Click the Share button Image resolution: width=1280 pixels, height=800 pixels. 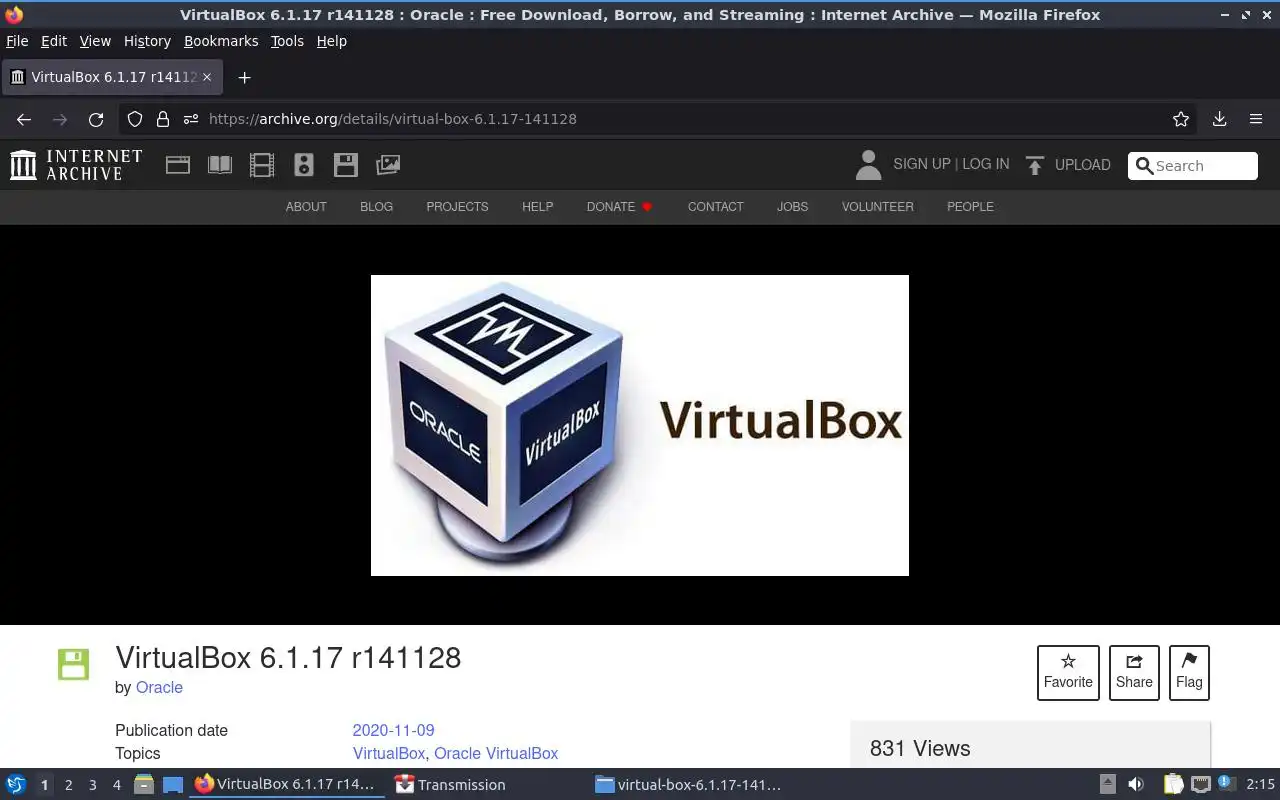1134,672
